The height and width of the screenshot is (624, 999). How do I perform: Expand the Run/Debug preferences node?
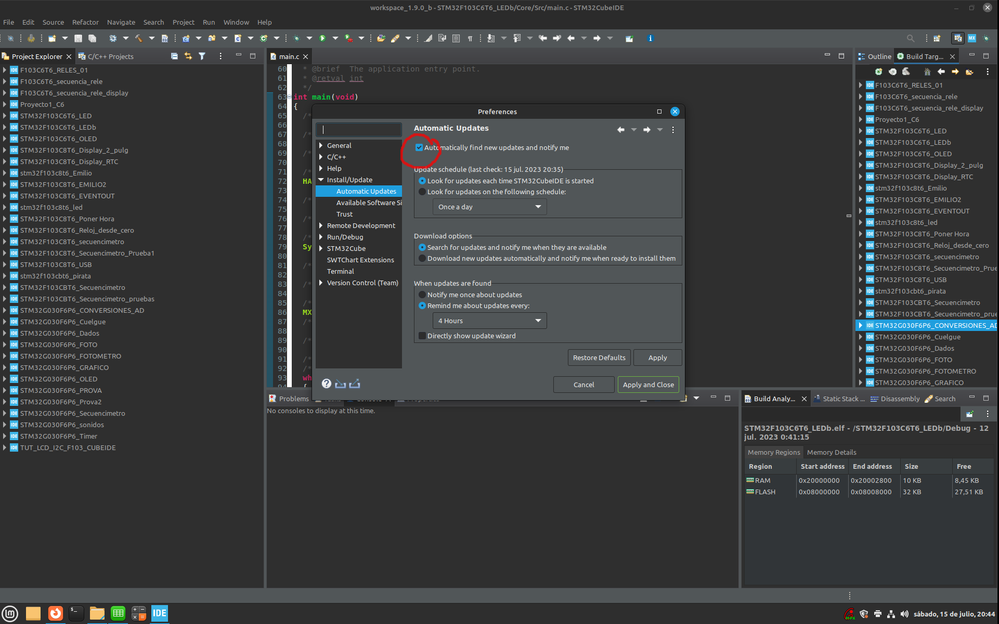tap(321, 237)
